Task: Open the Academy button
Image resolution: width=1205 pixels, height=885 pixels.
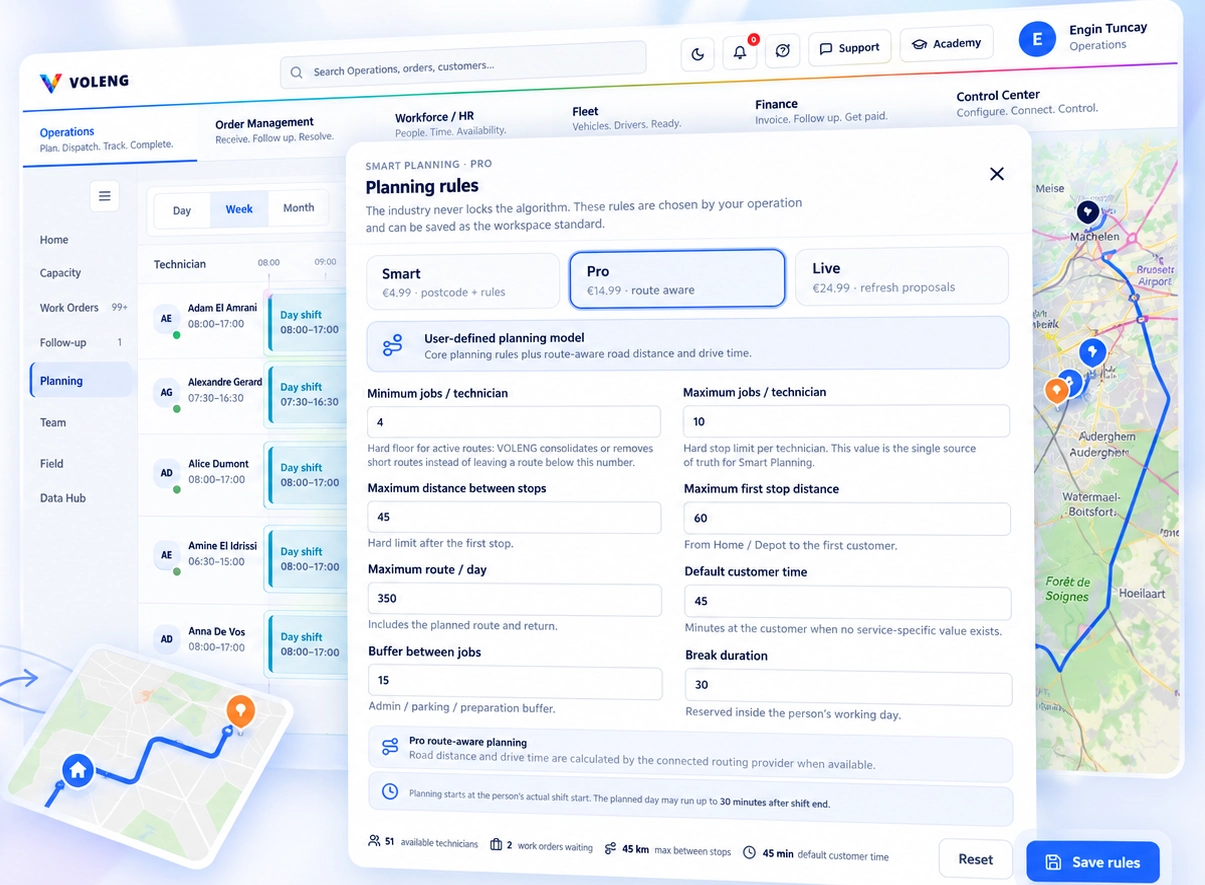Action: click(947, 43)
